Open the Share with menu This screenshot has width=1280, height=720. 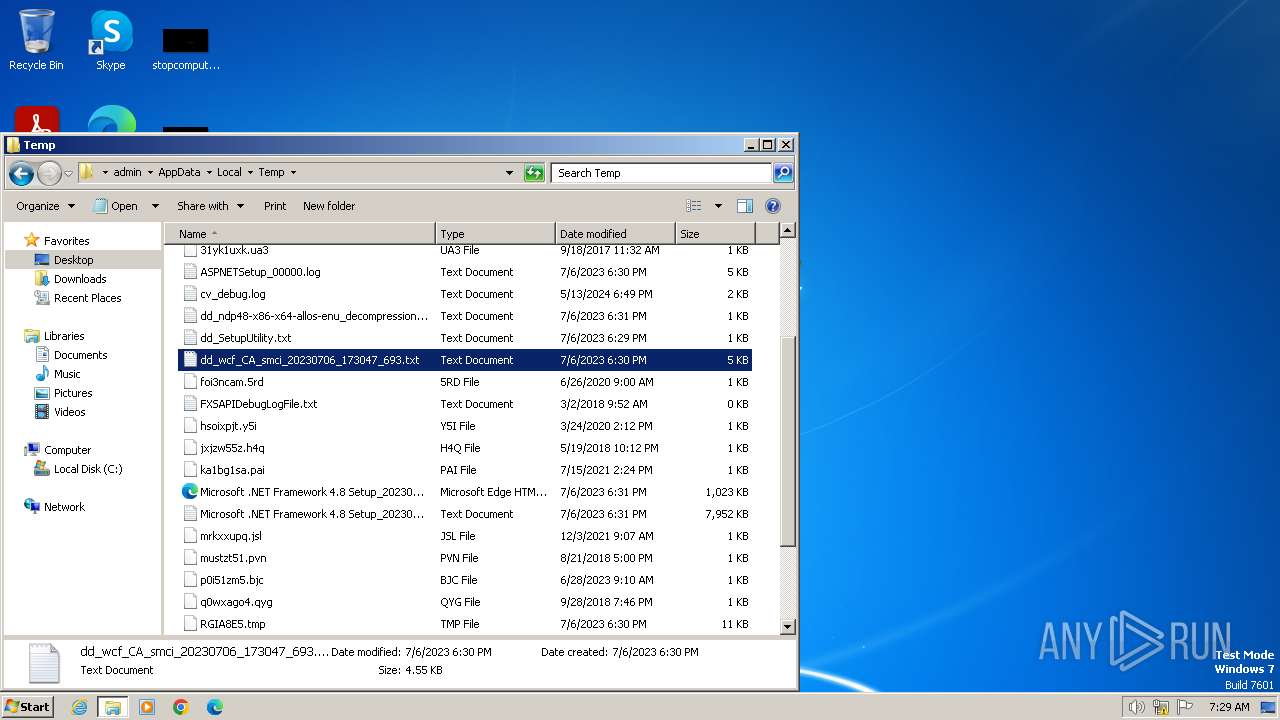point(210,206)
